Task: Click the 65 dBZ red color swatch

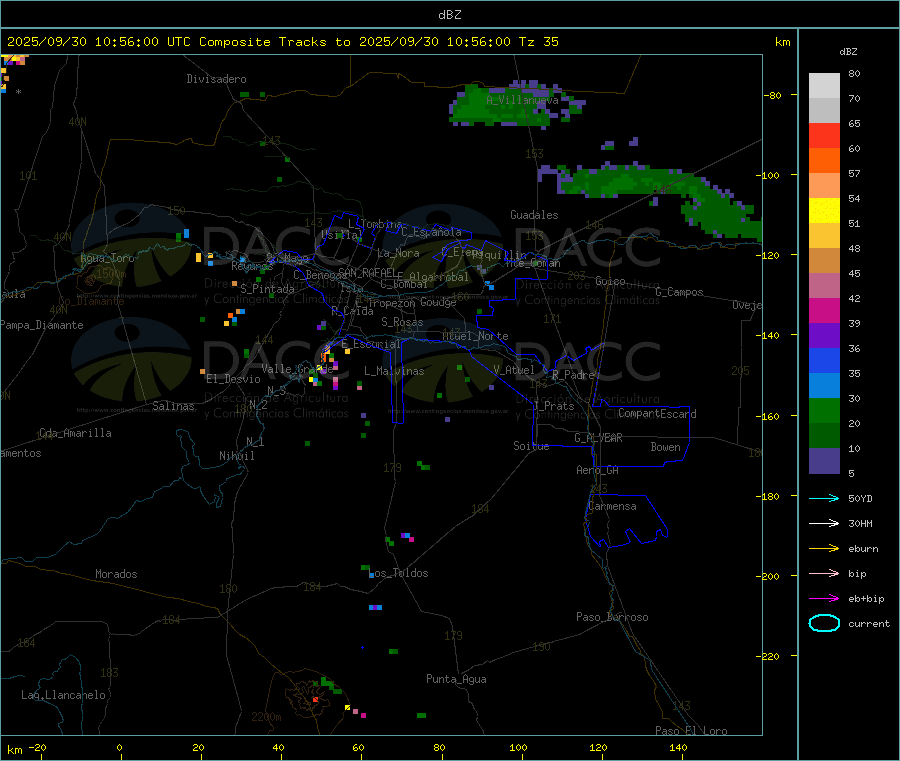Action: click(x=824, y=135)
